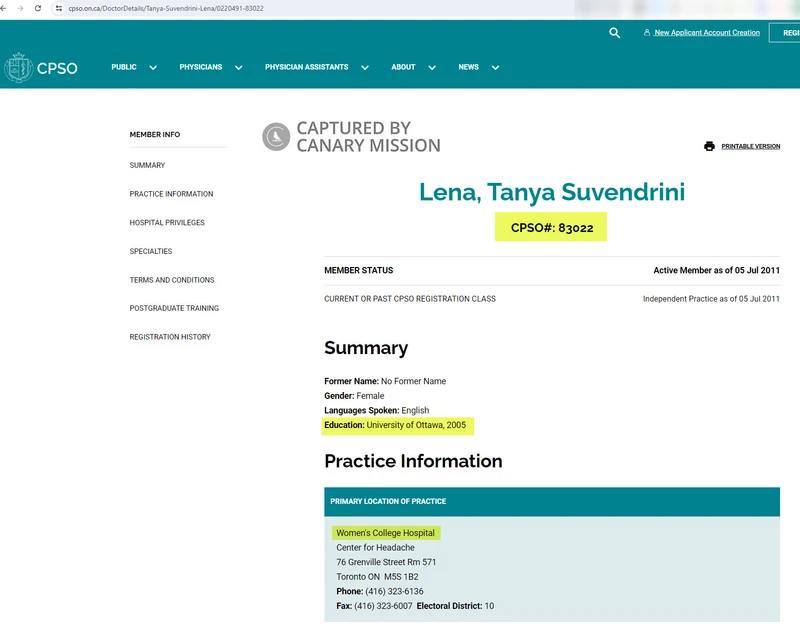Jump to Registration History in sidebar
The height and width of the screenshot is (624, 800).
coord(170,337)
